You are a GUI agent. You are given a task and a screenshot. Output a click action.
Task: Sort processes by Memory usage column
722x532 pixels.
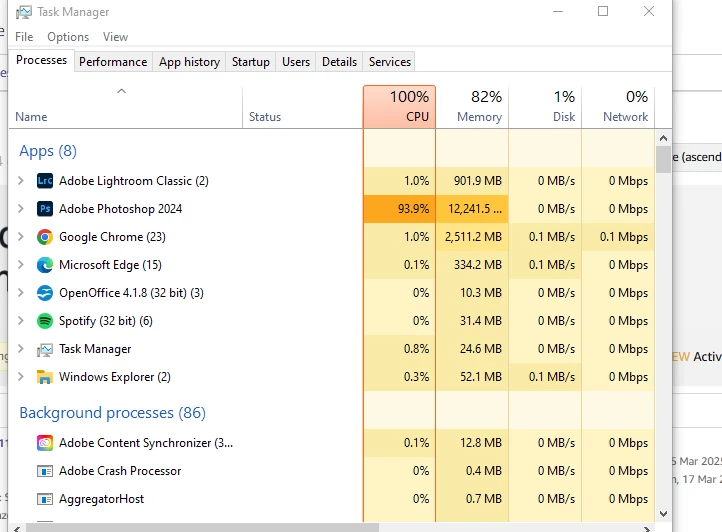[x=472, y=107]
